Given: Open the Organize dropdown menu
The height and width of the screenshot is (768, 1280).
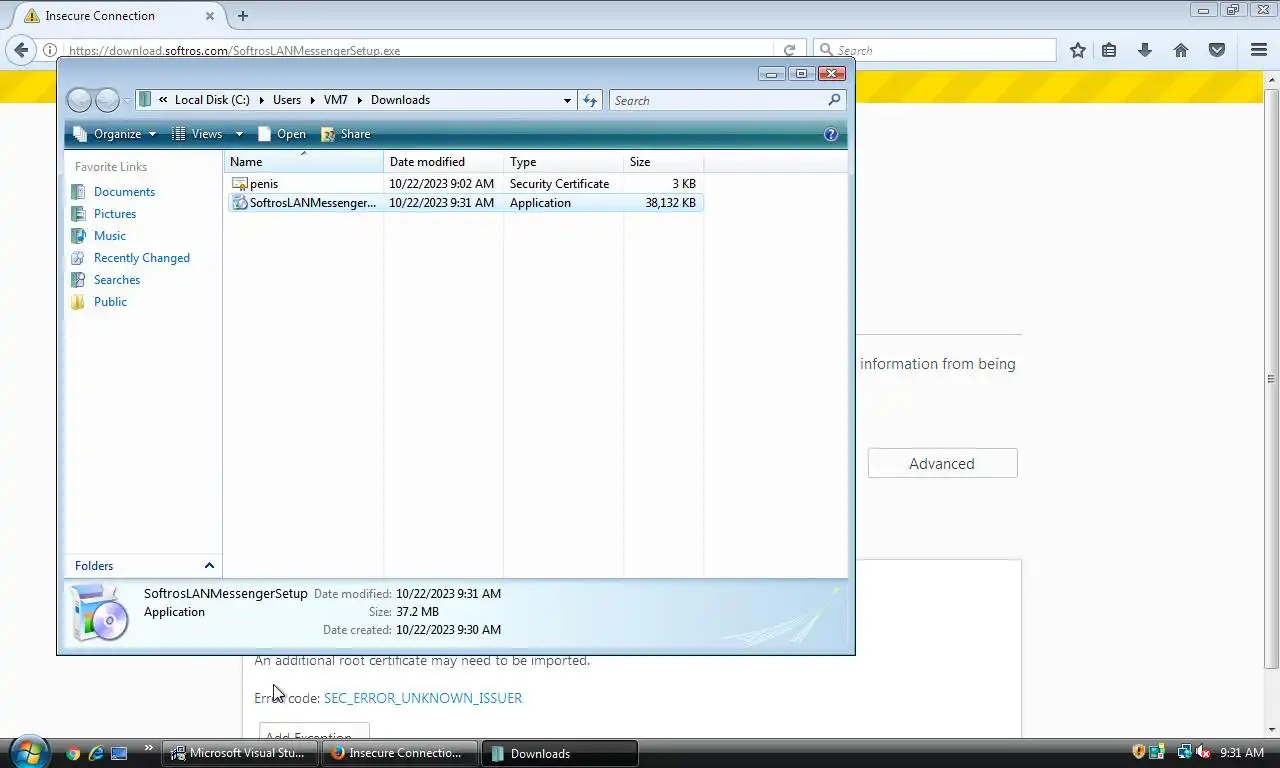Looking at the screenshot, I should pos(115,134).
